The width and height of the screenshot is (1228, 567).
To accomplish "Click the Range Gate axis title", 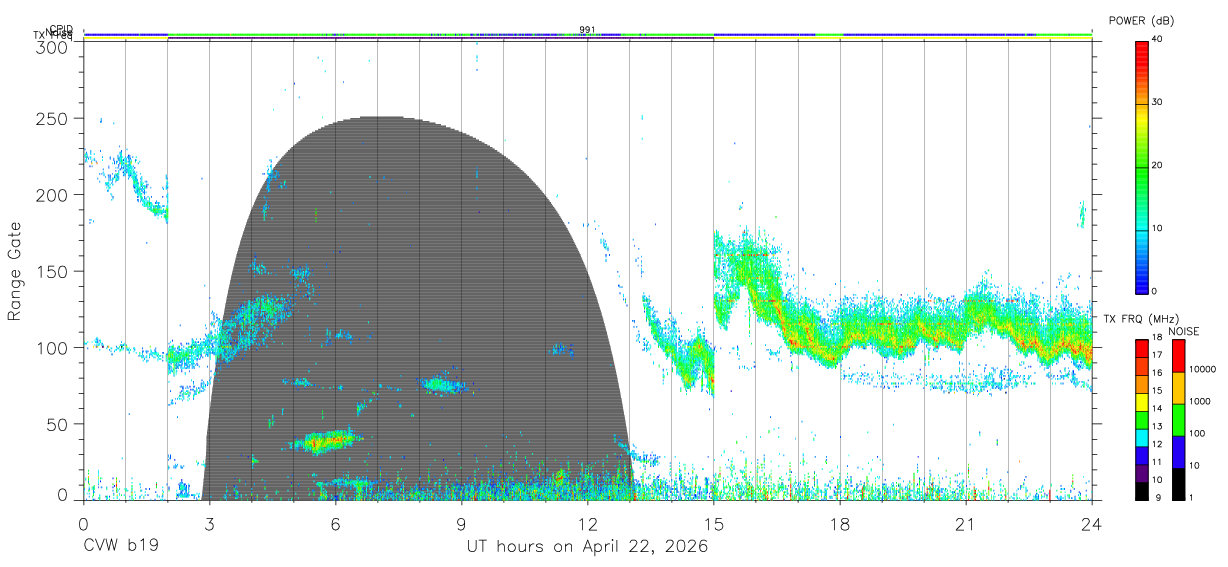I will (x=15, y=271).
